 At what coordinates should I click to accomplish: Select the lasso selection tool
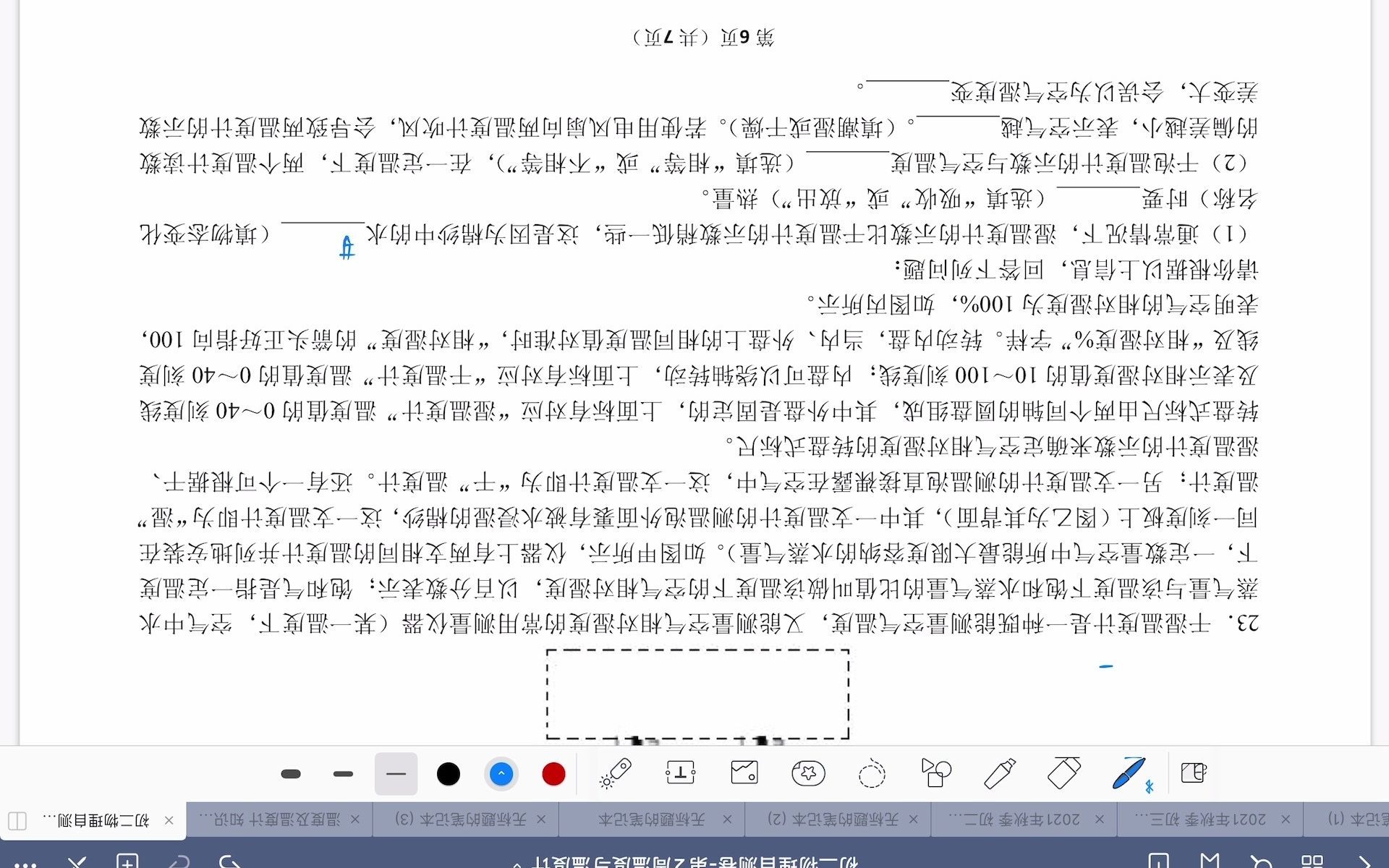[x=872, y=773]
